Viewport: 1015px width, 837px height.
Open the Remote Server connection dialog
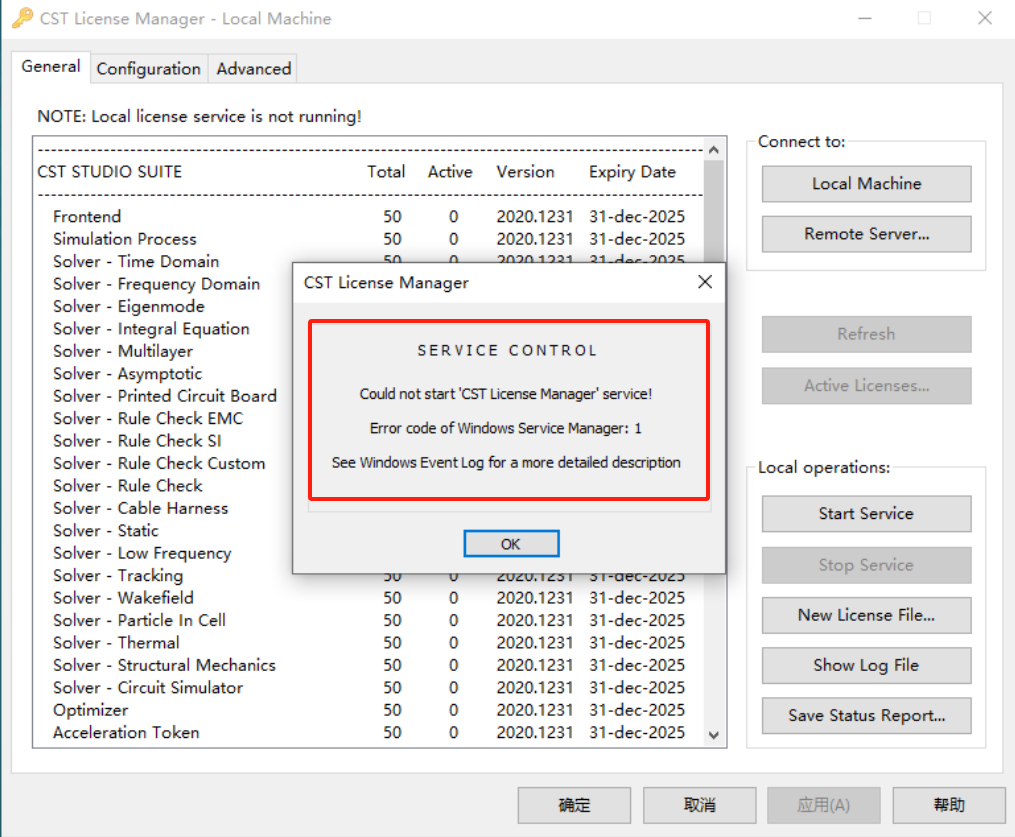tap(866, 234)
